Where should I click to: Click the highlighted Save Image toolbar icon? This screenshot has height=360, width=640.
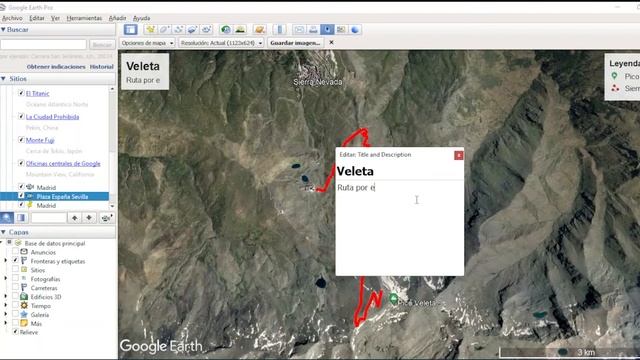point(327,29)
